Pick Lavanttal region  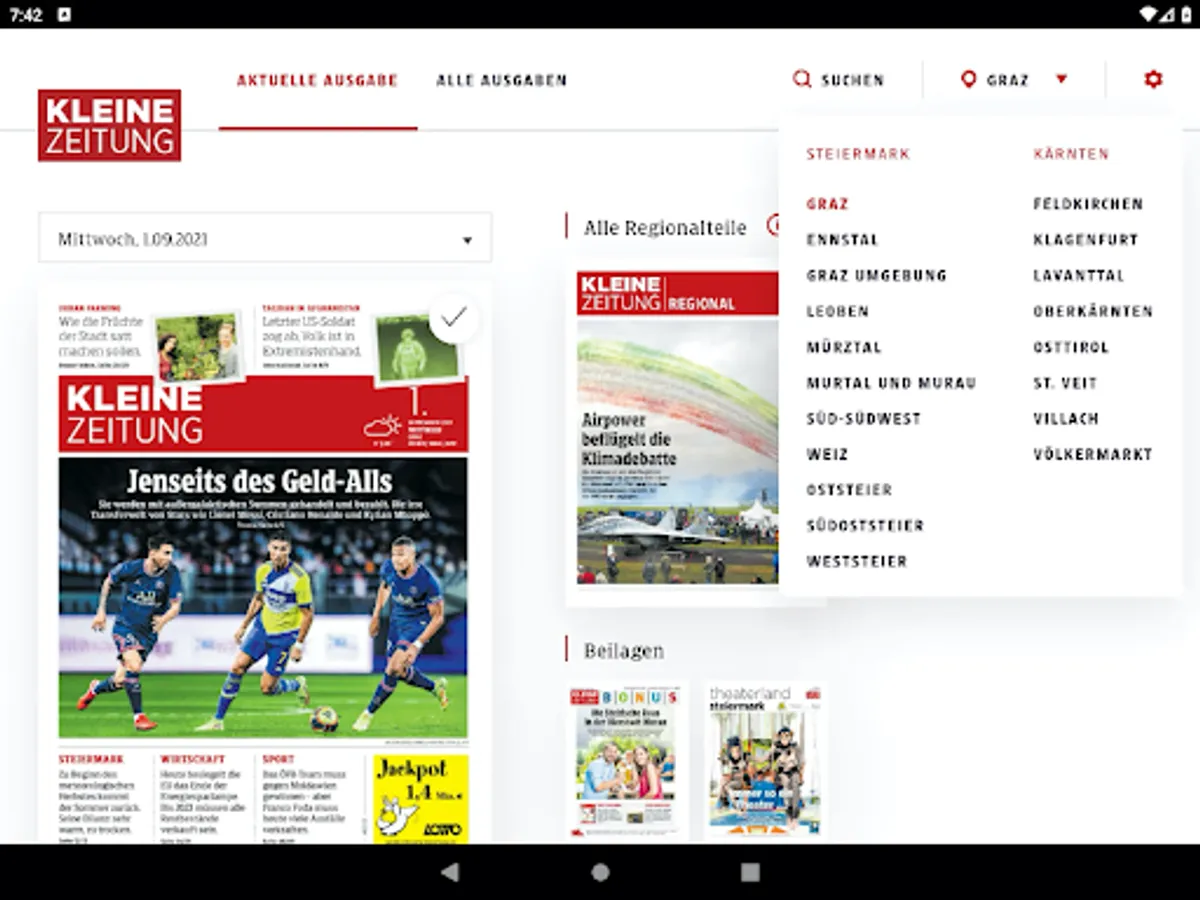click(1079, 275)
